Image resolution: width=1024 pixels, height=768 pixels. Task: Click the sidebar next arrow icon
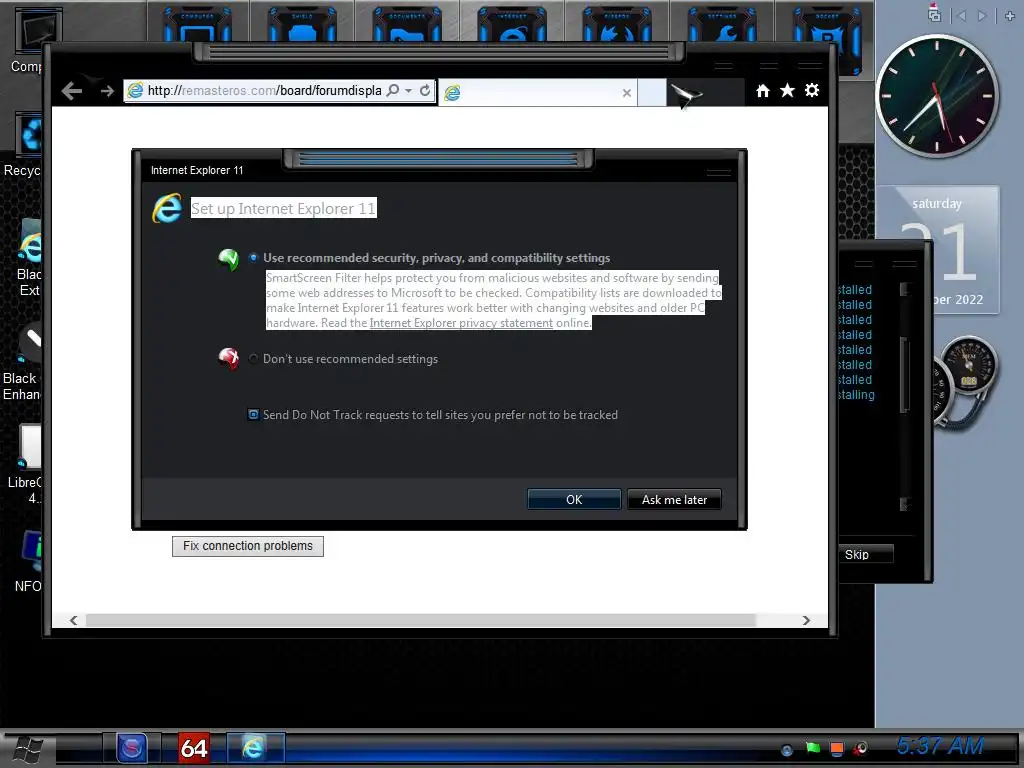click(982, 16)
